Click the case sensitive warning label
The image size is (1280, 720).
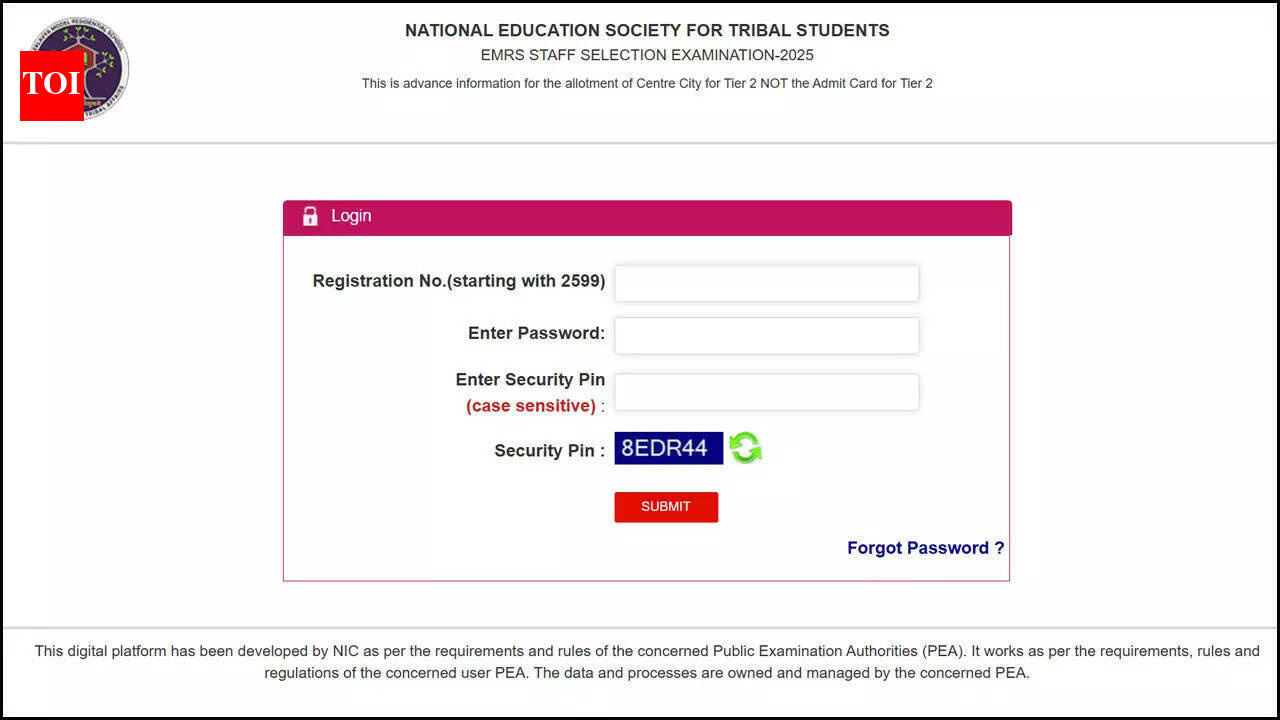[x=531, y=405]
